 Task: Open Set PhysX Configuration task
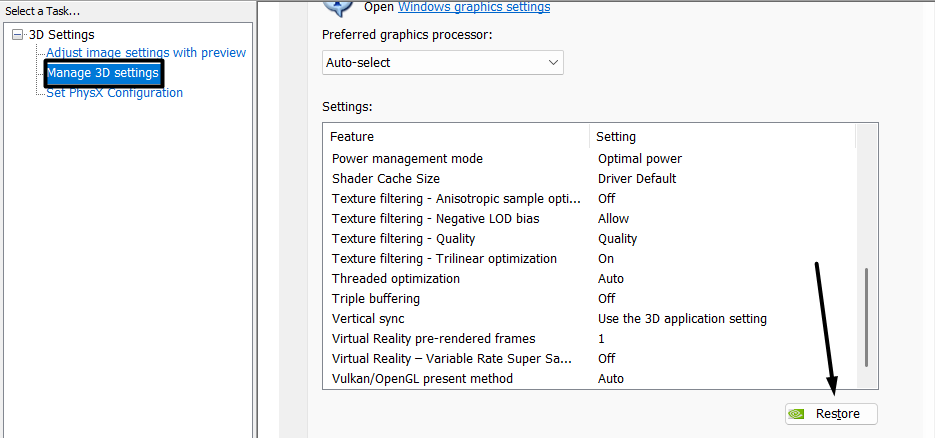[114, 93]
